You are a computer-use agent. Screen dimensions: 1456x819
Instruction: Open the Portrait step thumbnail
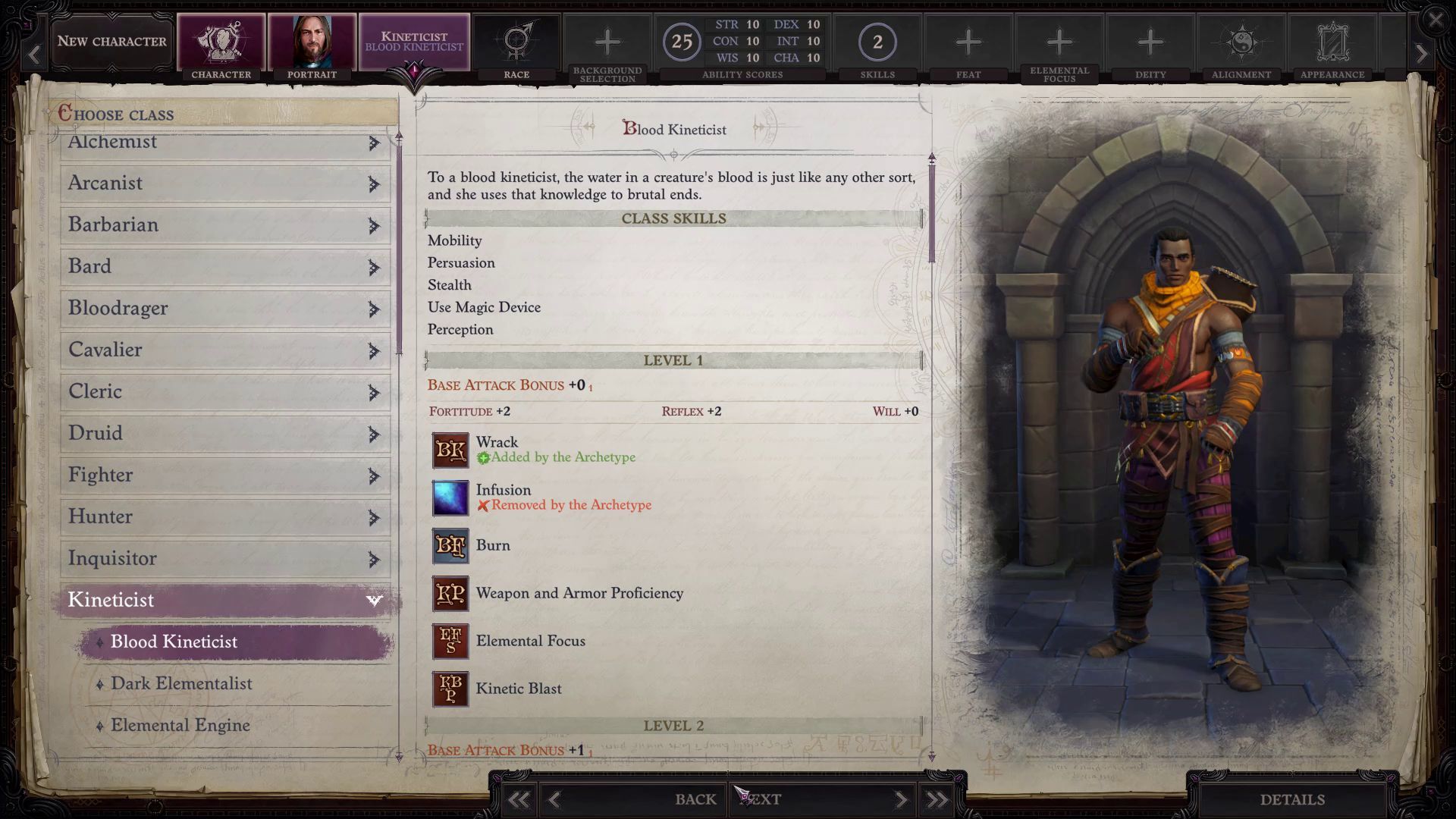point(312,42)
